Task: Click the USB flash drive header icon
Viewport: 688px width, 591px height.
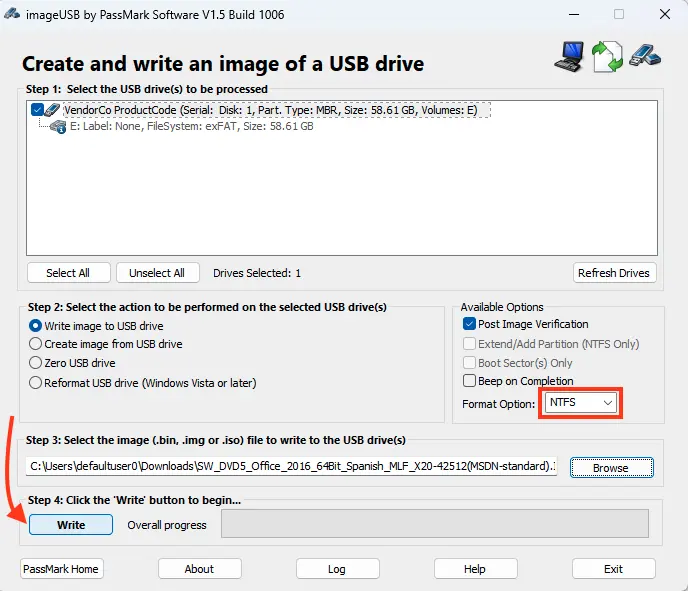Action: 645,56
